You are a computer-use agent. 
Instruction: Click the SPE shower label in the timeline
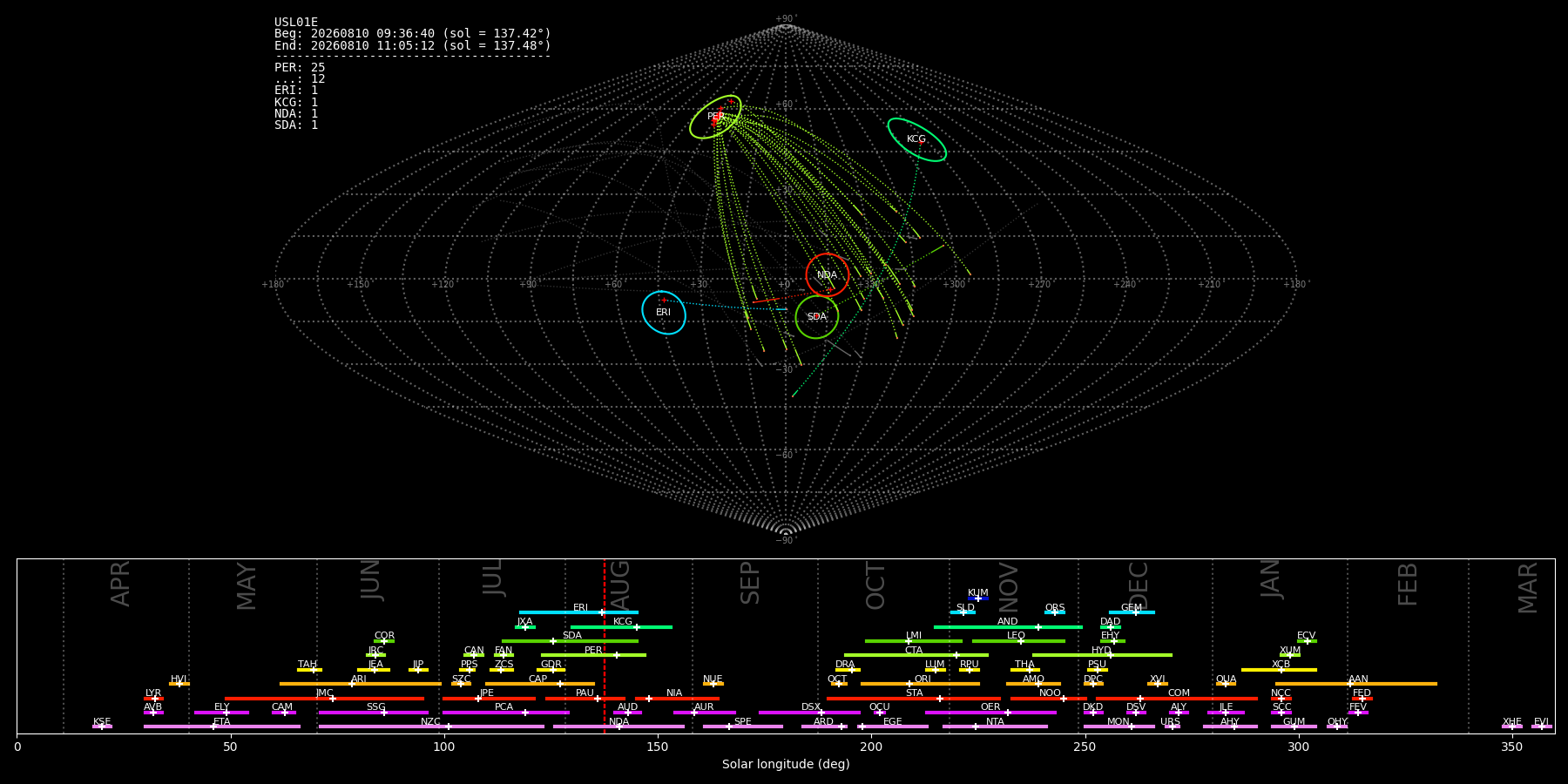[x=743, y=722]
